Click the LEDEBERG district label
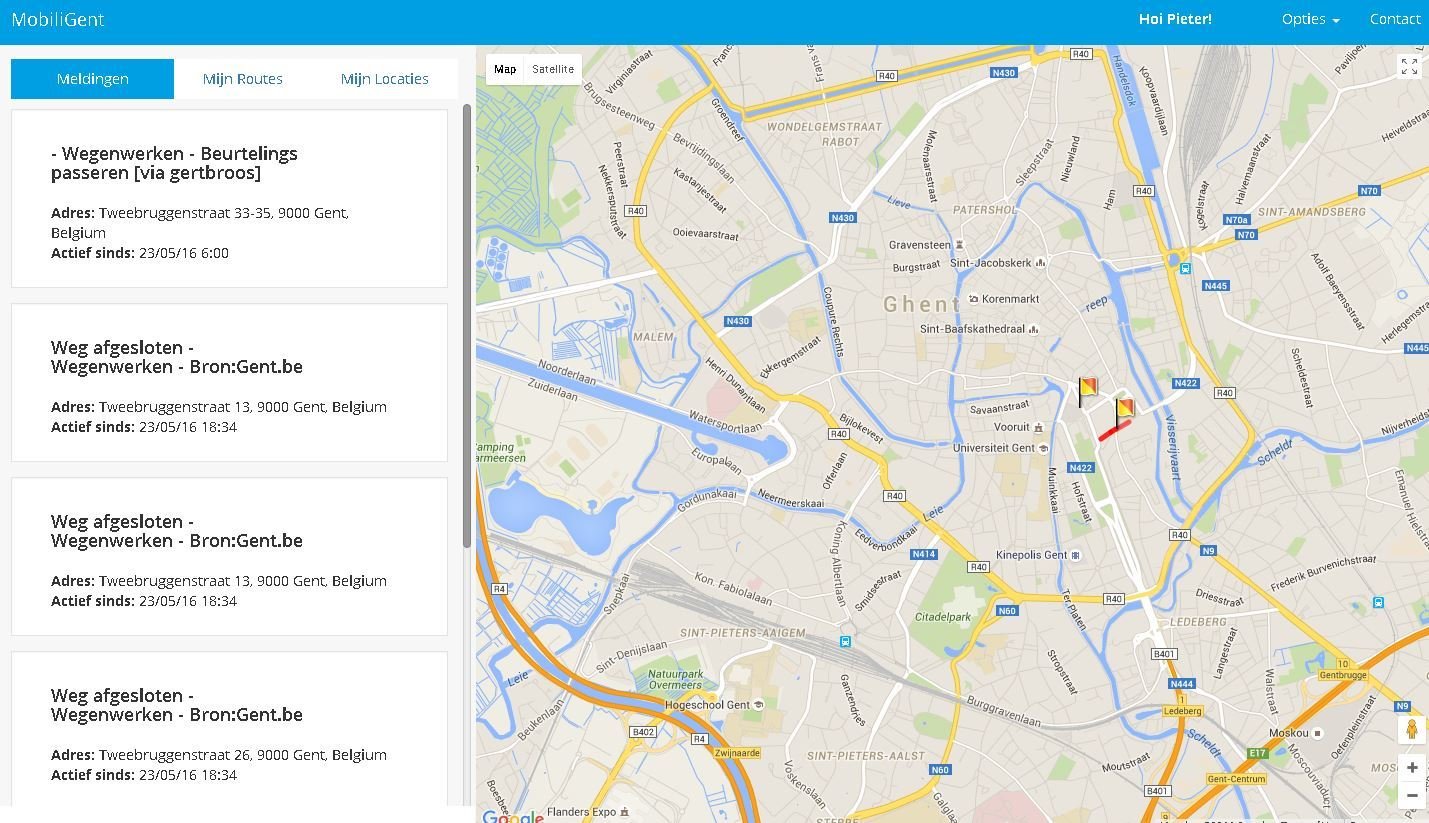This screenshot has width=1429, height=823. (x=1197, y=621)
